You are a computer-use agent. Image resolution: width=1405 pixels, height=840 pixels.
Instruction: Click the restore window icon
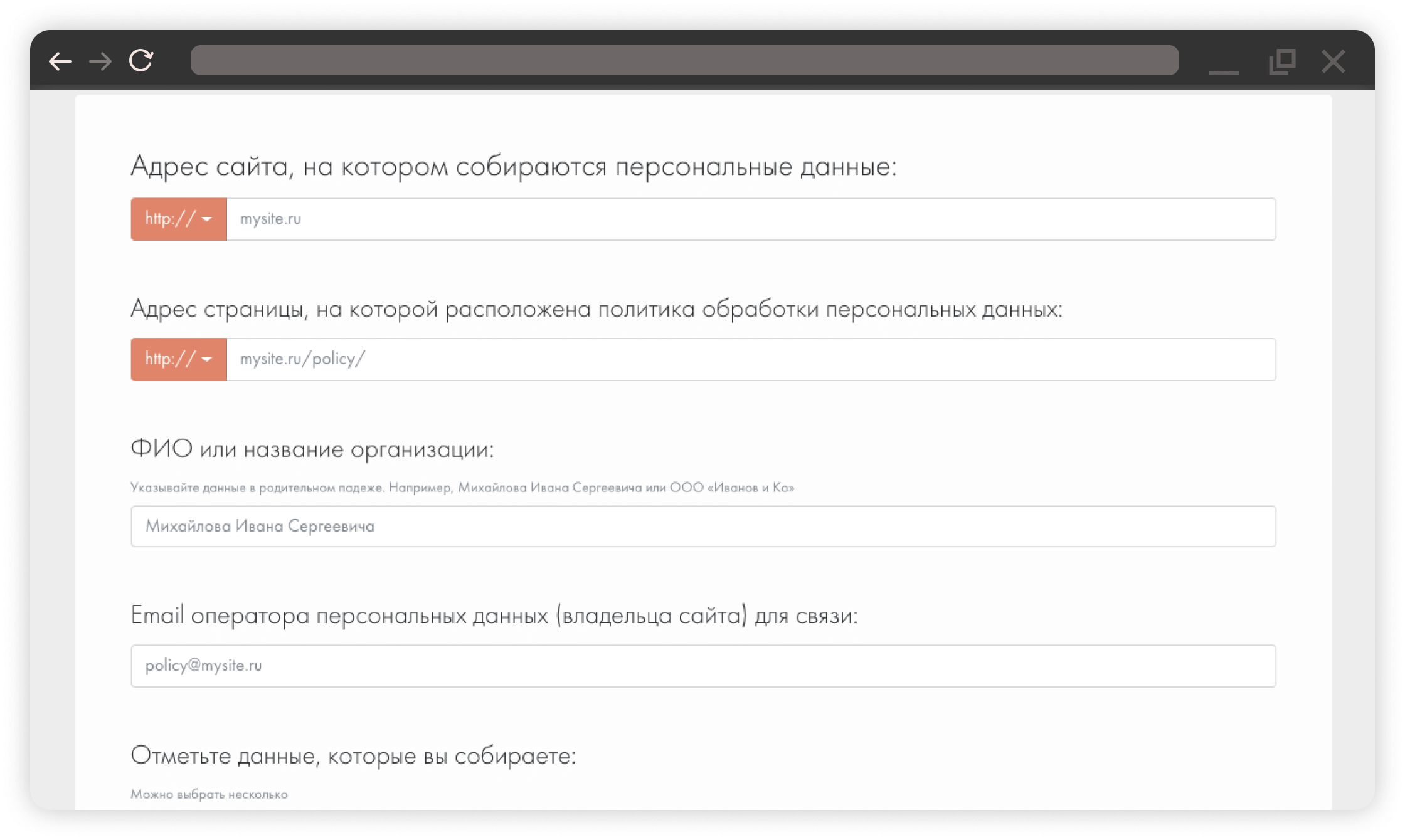[x=1281, y=62]
